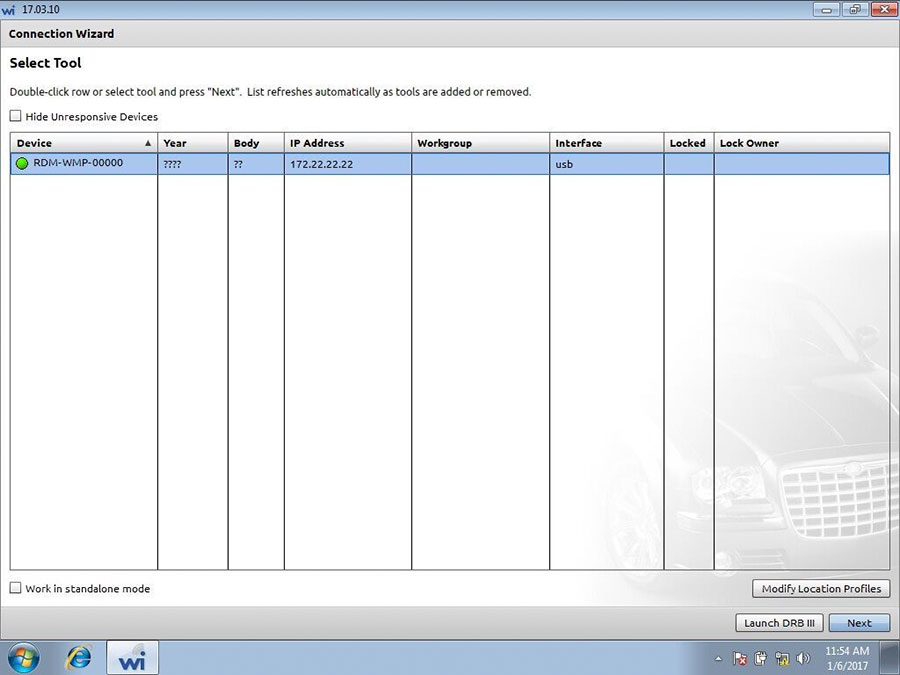Sort by the Year column header
The image size is (900, 675).
click(193, 143)
